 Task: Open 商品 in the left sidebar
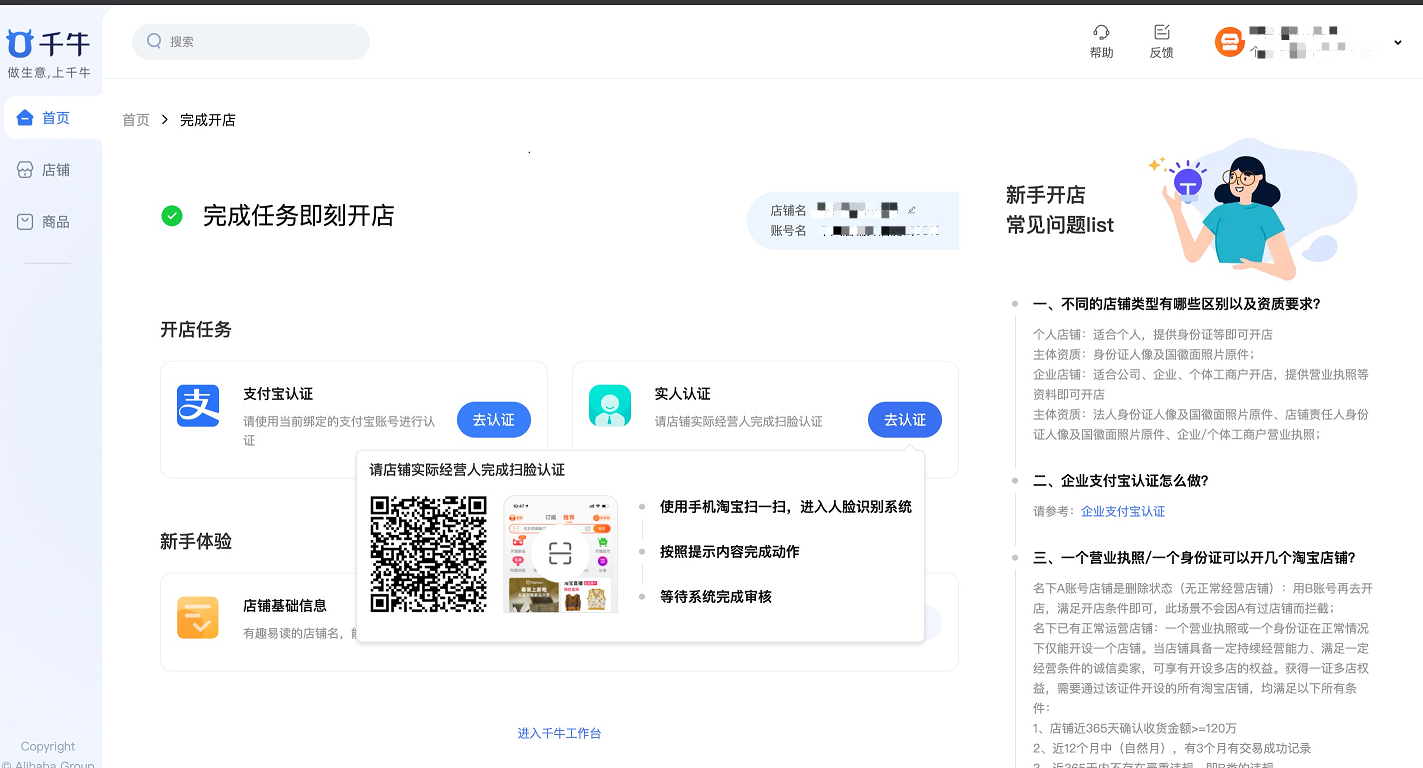pos(55,222)
